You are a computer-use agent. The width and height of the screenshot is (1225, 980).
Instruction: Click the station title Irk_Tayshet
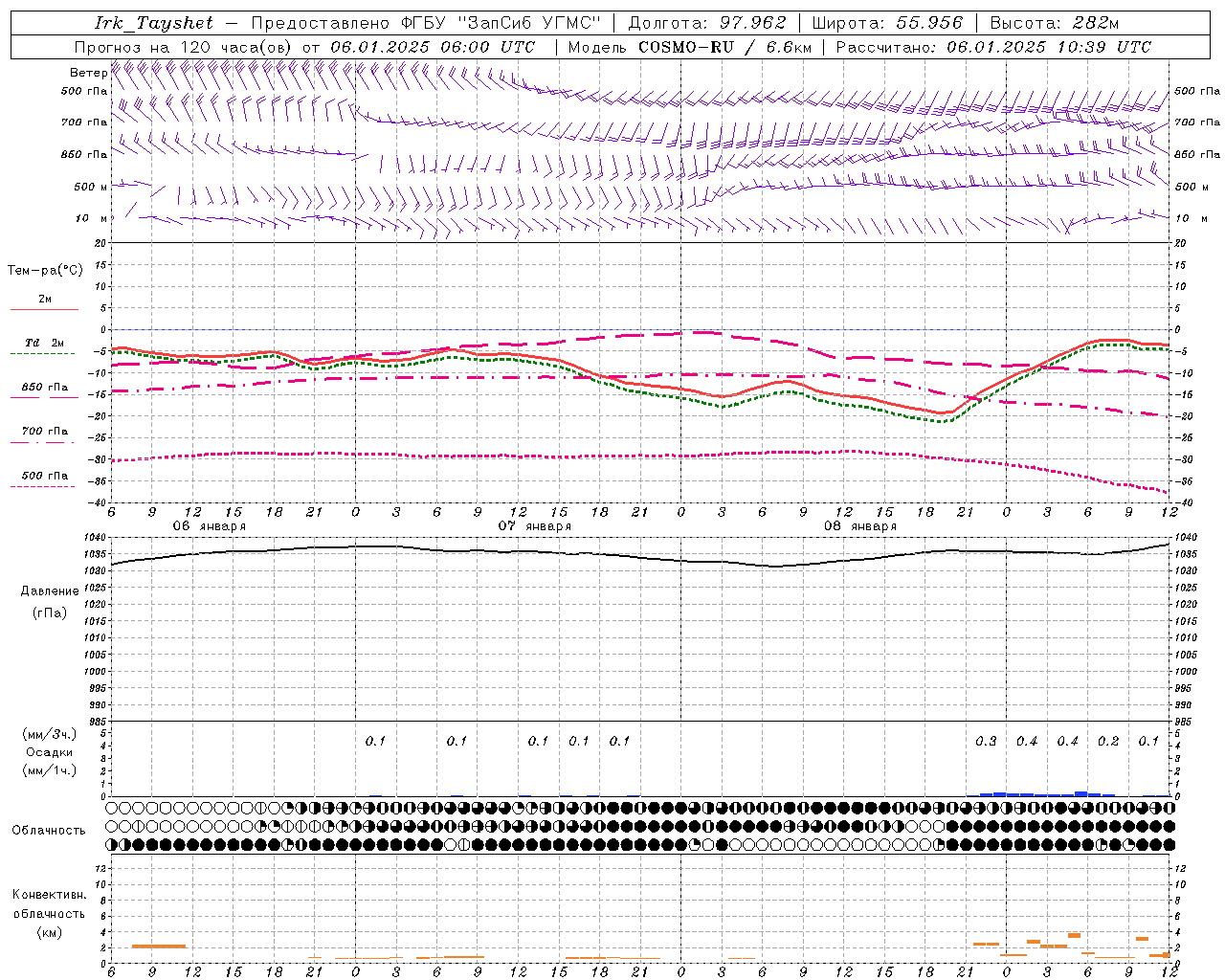pos(154,23)
